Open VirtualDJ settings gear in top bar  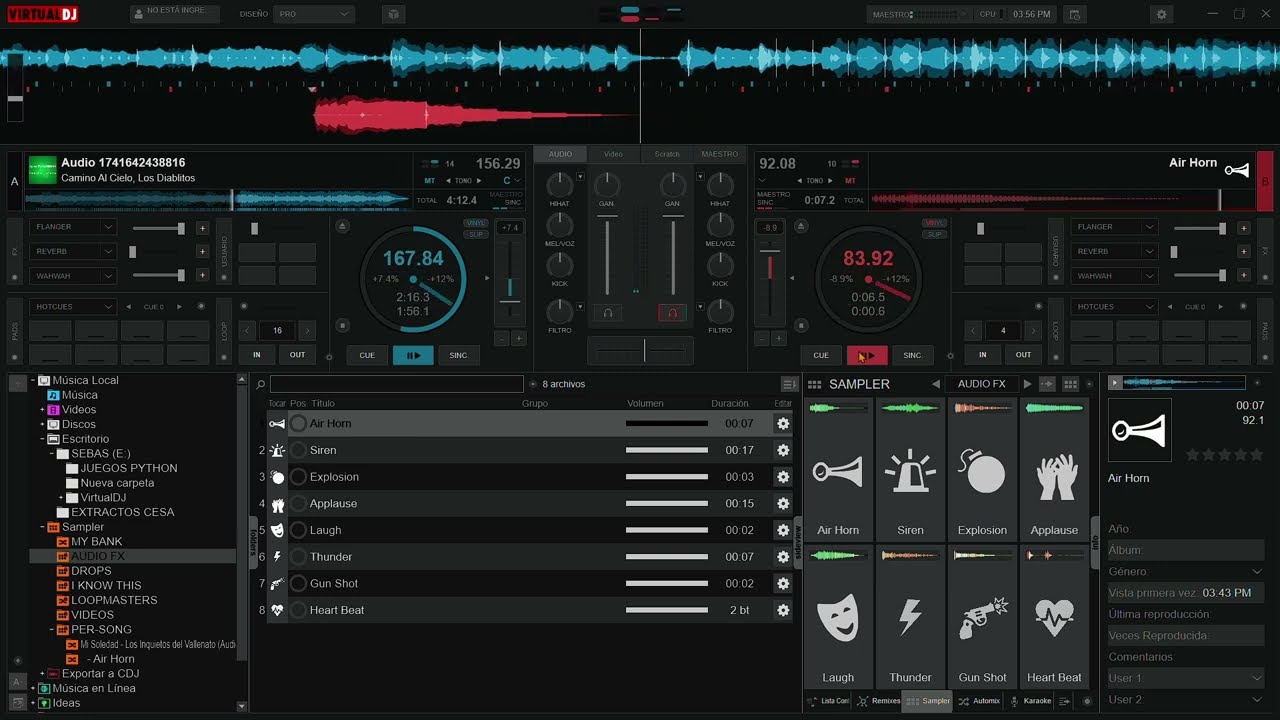pos(1161,15)
